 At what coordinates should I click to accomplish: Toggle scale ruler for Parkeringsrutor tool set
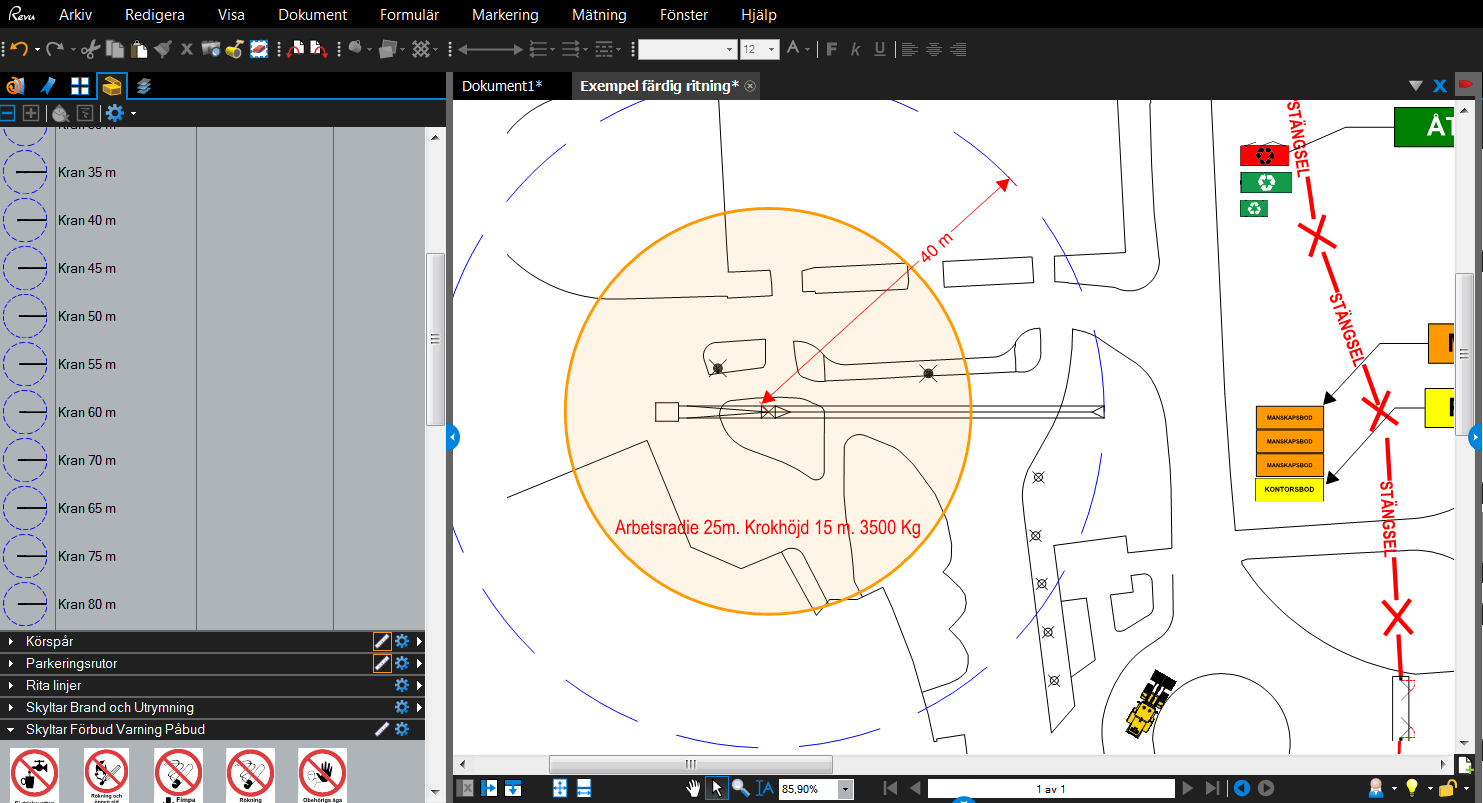(381, 663)
